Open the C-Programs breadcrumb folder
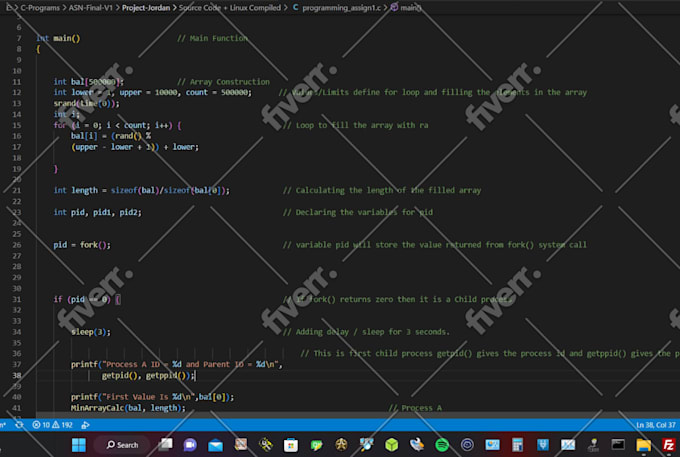The width and height of the screenshot is (680, 457). point(40,8)
